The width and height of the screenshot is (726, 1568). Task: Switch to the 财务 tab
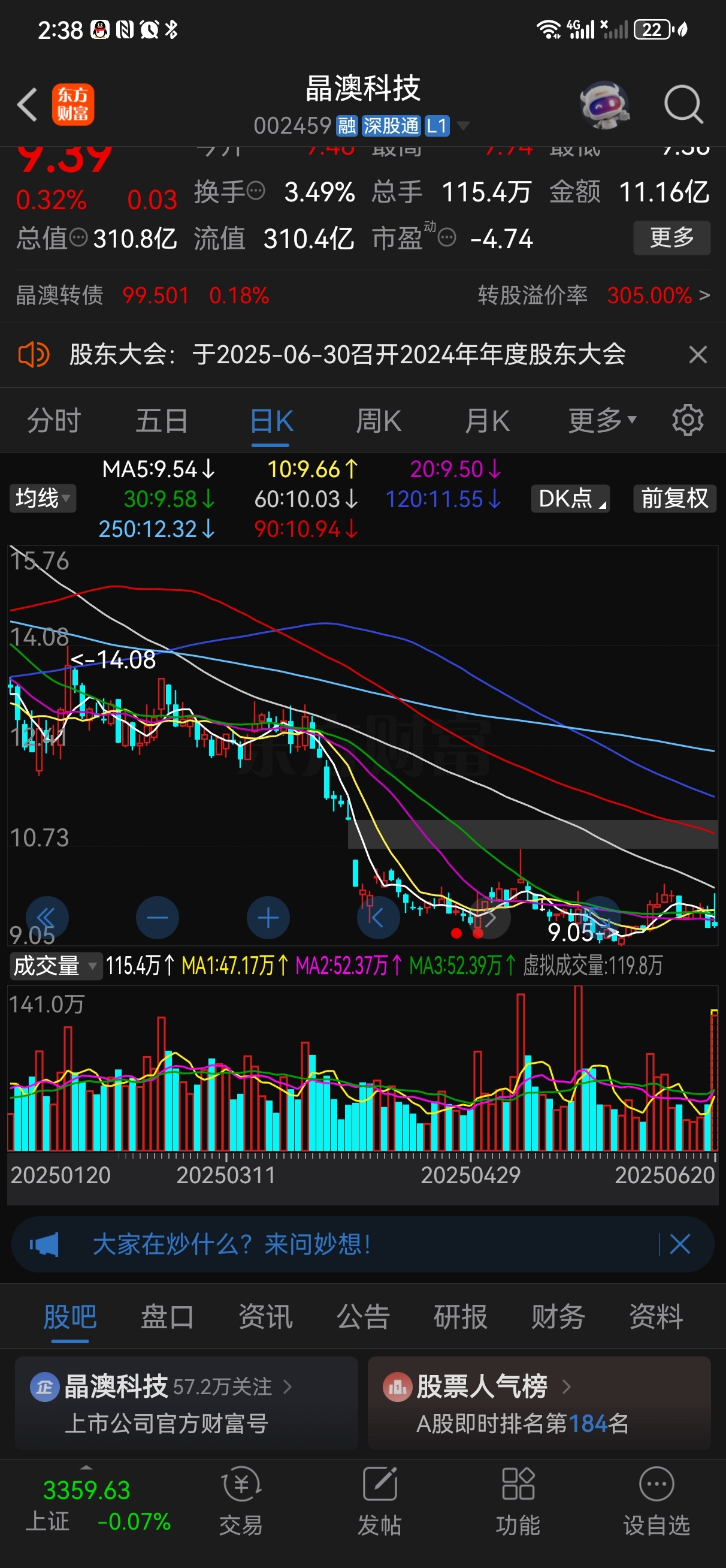pos(559,1317)
